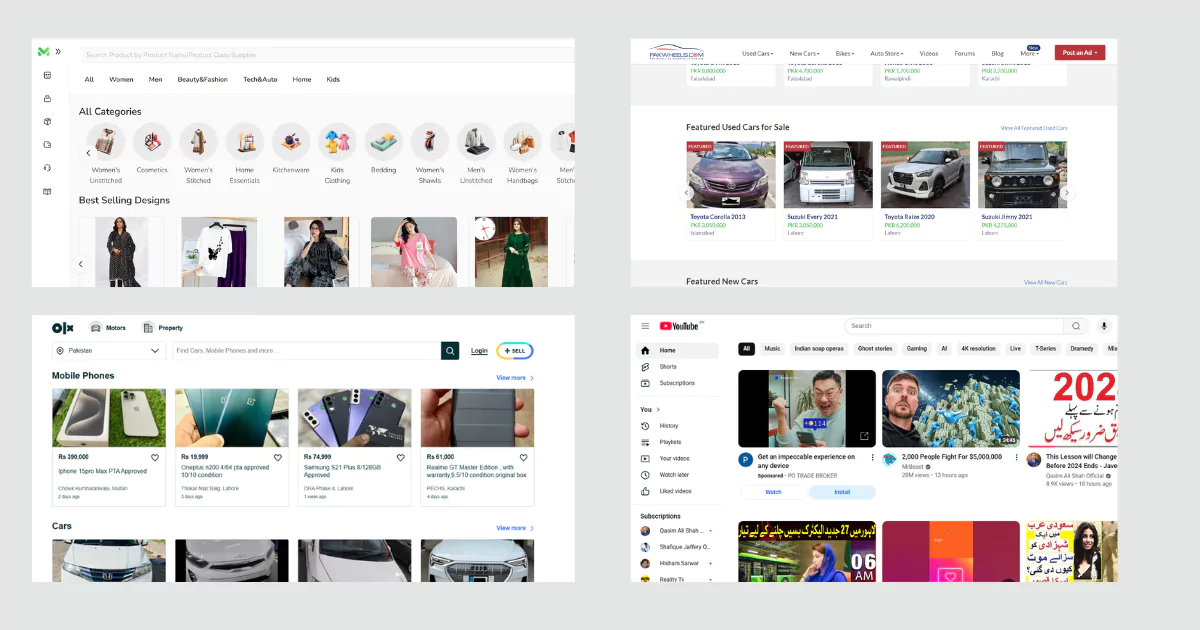Select the Tech&Auto tab in the shopping site
1200x630 pixels.
click(x=260, y=79)
